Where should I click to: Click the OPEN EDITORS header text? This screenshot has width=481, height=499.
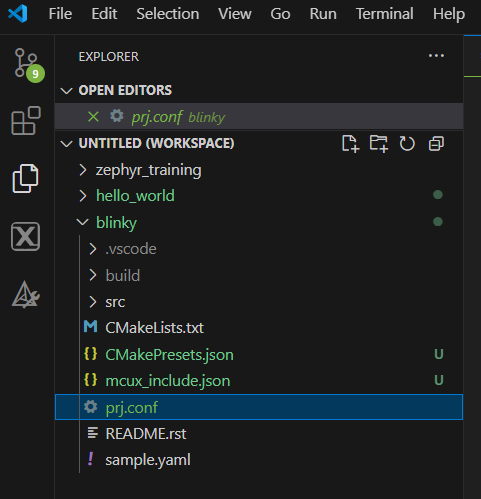tap(125, 90)
